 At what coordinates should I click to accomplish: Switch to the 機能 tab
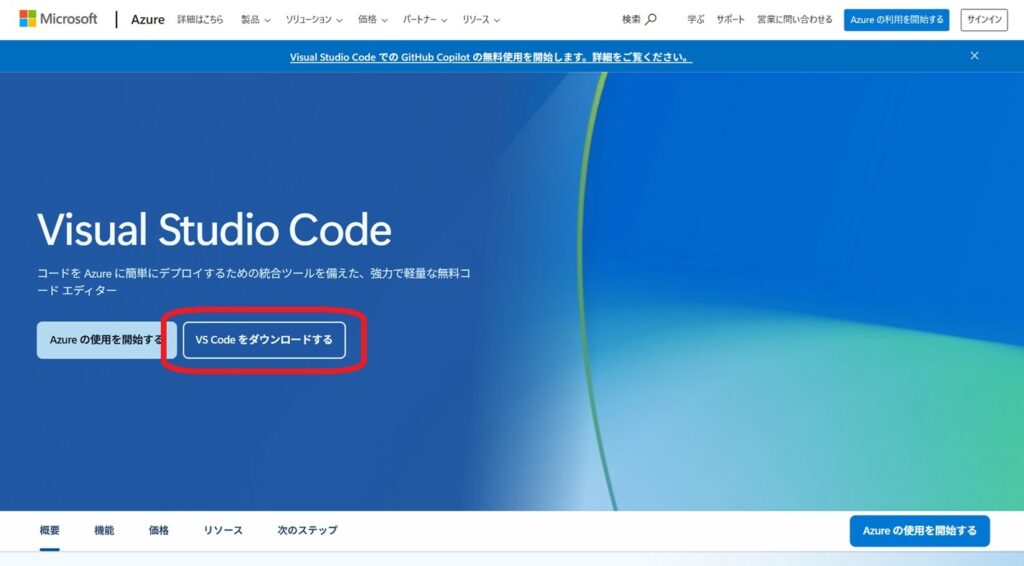104,531
